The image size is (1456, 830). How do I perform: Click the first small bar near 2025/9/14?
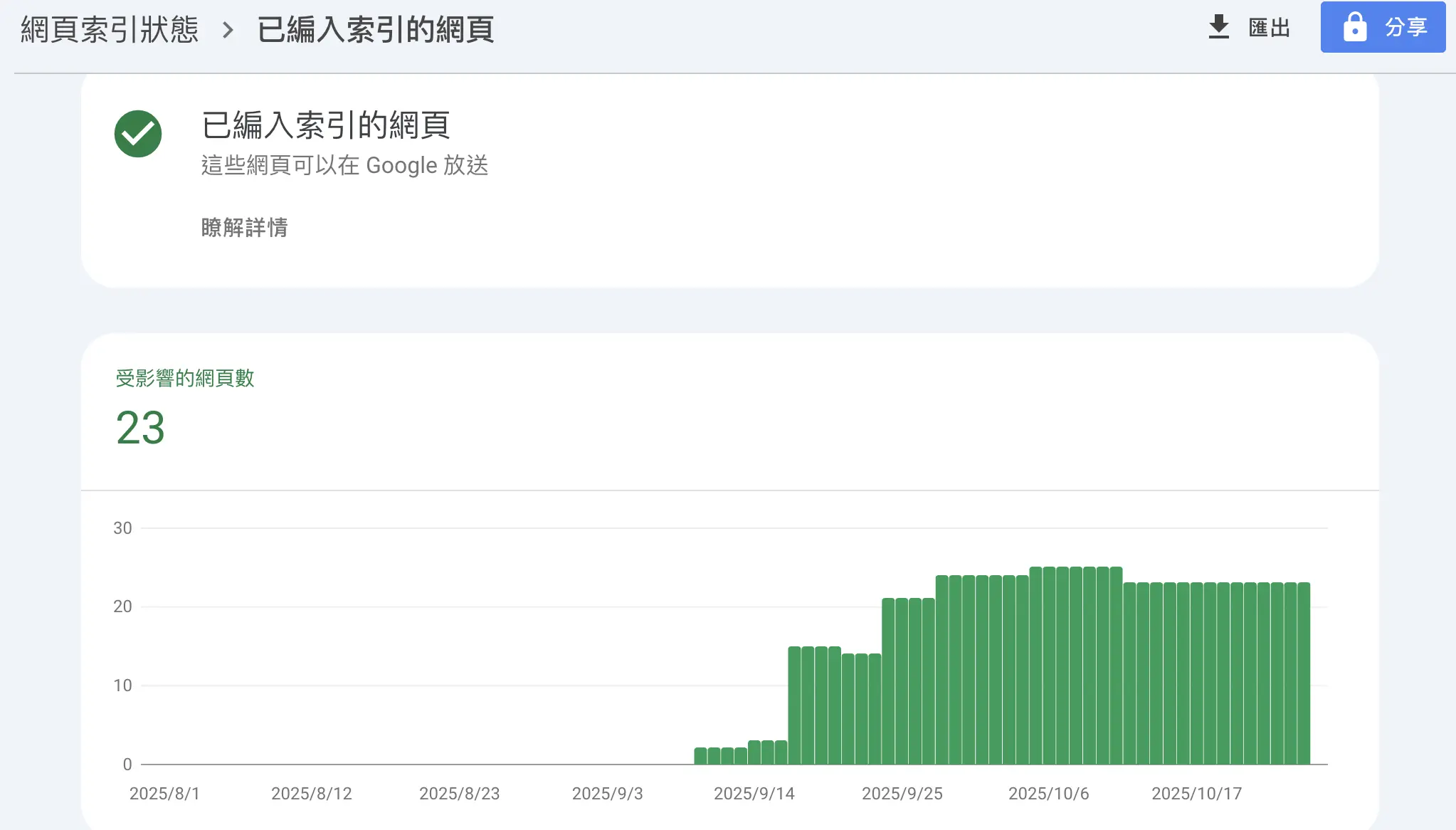tap(700, 756)
